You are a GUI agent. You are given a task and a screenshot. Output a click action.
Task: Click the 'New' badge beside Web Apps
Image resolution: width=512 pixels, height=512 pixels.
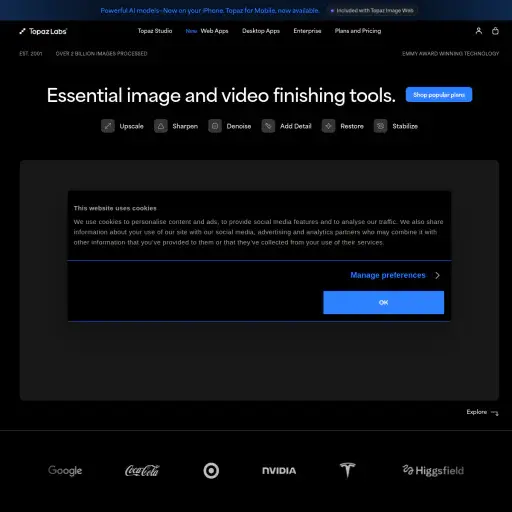pyautogui.click(x=191, y=31)
